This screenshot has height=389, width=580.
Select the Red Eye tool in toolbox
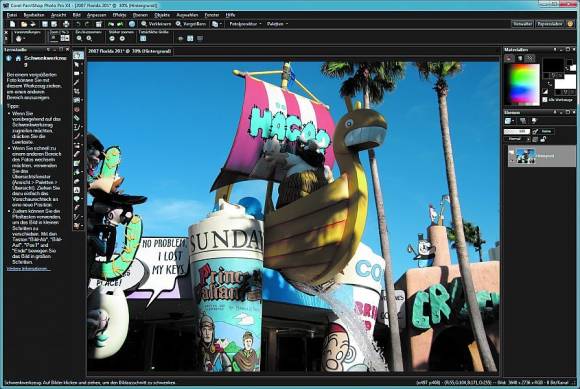77,109
